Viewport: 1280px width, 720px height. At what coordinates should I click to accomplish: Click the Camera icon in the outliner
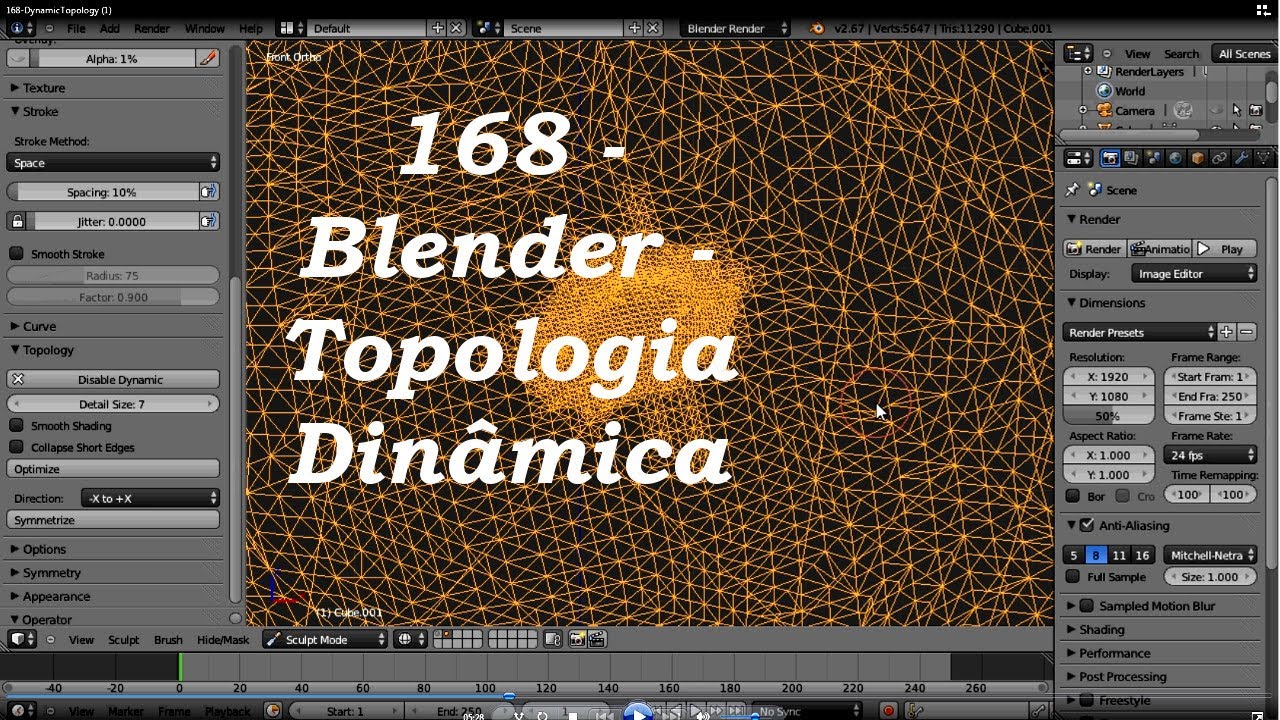click(x=1104, y=111)
